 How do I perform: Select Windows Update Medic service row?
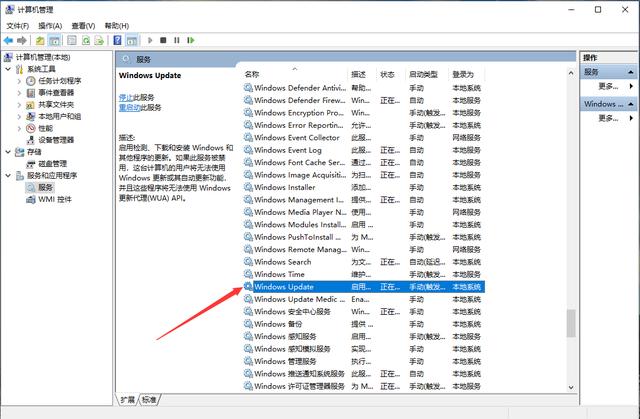click(x=364, y=299)
